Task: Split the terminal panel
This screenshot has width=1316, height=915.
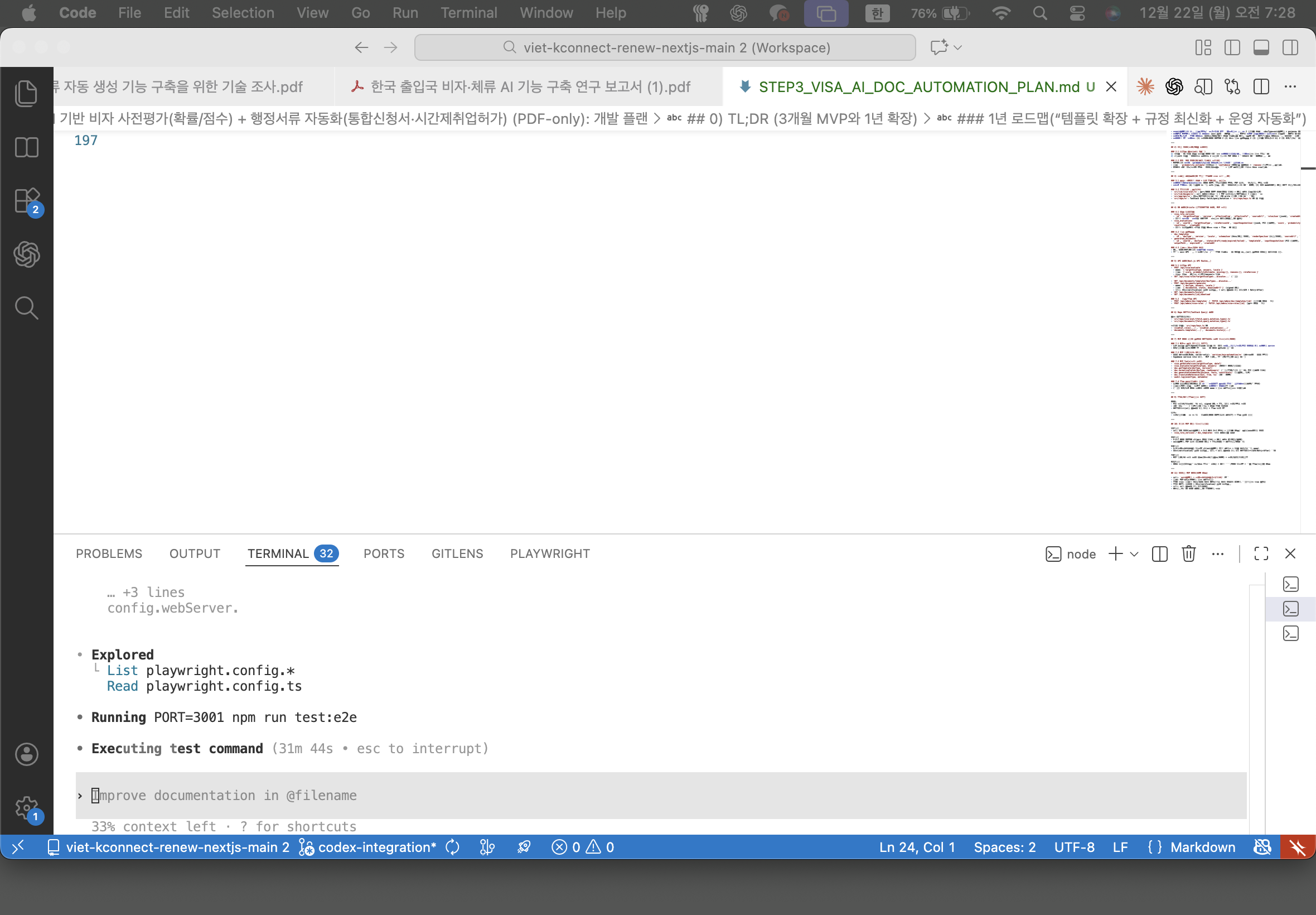Action: (1159, 554)
